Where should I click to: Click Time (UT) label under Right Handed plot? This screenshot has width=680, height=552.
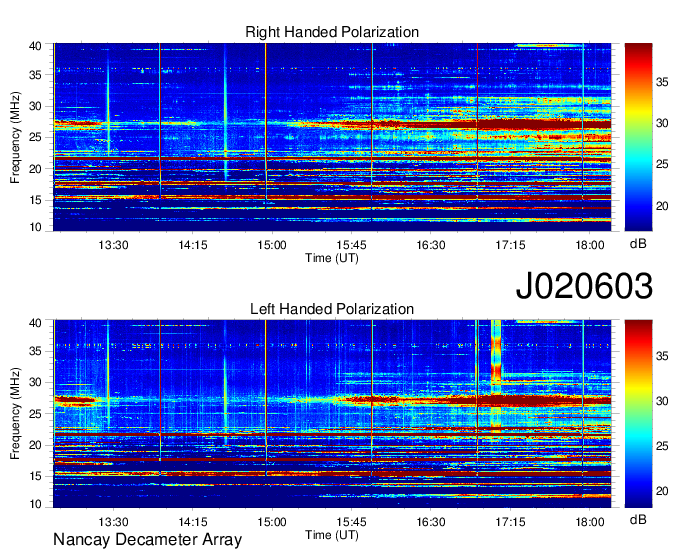[332, 258]
